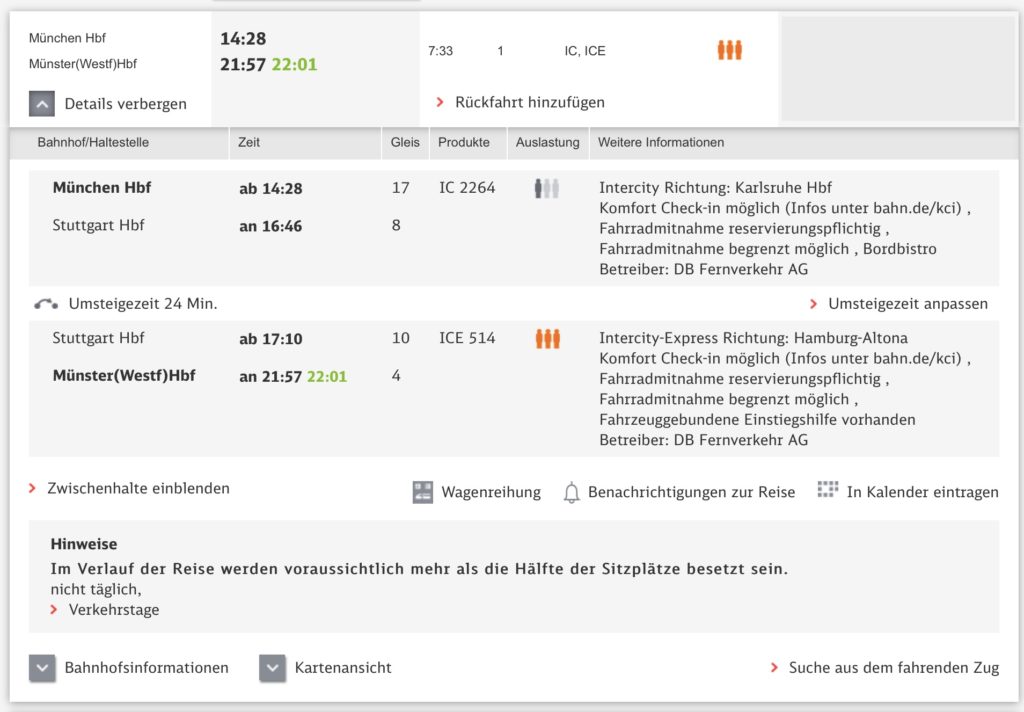This screenshot has height=712, width=1024.
Task: Open Suche aus dem fahrenden Zug
Action: (x=893, y=668)
